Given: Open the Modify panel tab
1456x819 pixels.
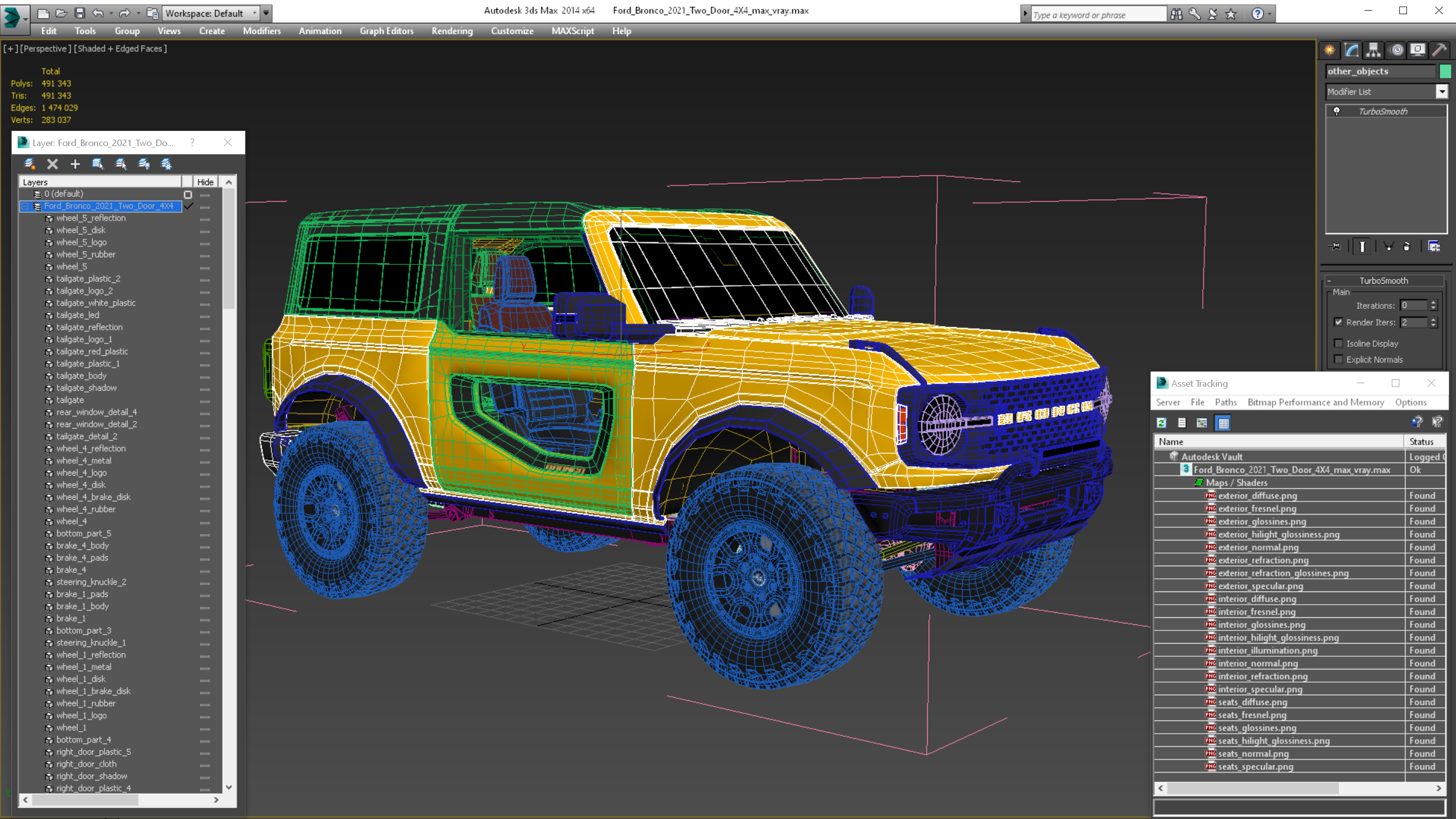Looking at the screenshot, I should point(1351,50).
